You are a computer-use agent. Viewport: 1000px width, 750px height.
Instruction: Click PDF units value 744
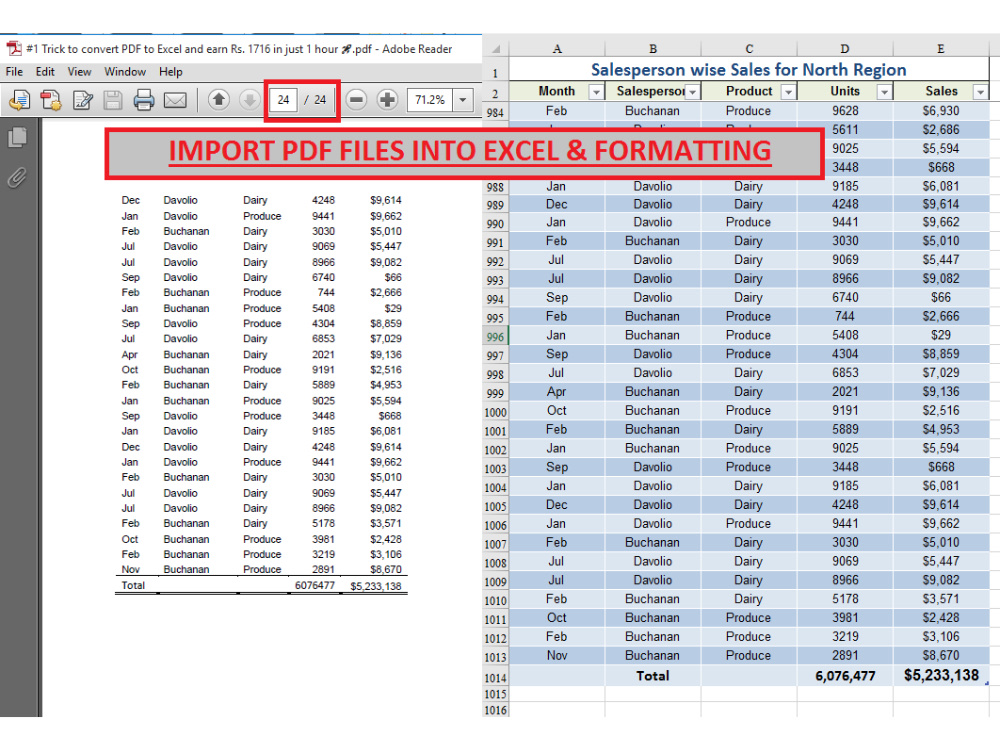326,293
